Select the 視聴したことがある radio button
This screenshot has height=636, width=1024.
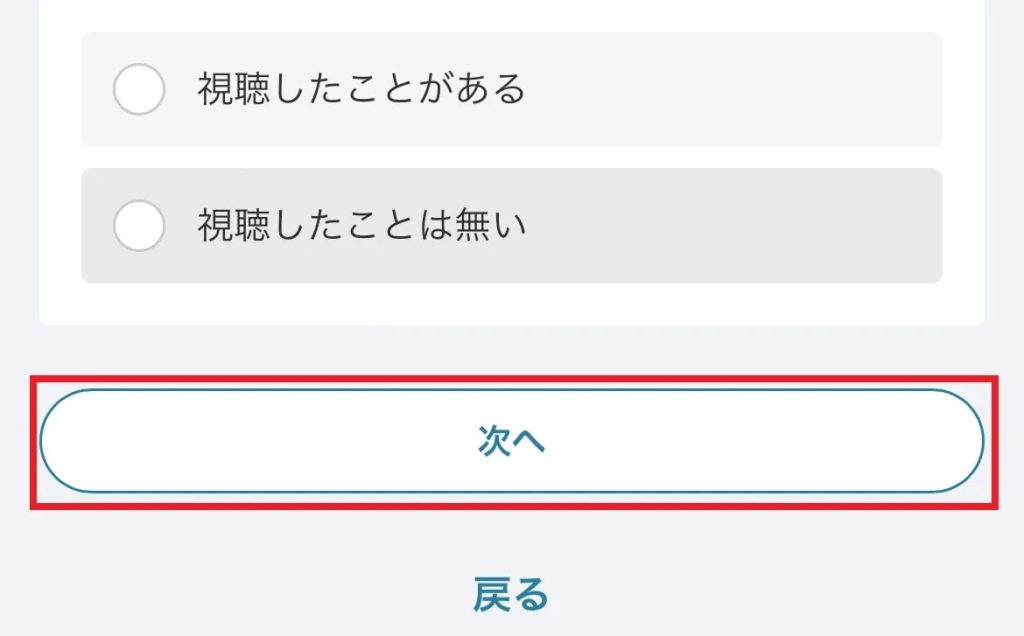[138, 90]
